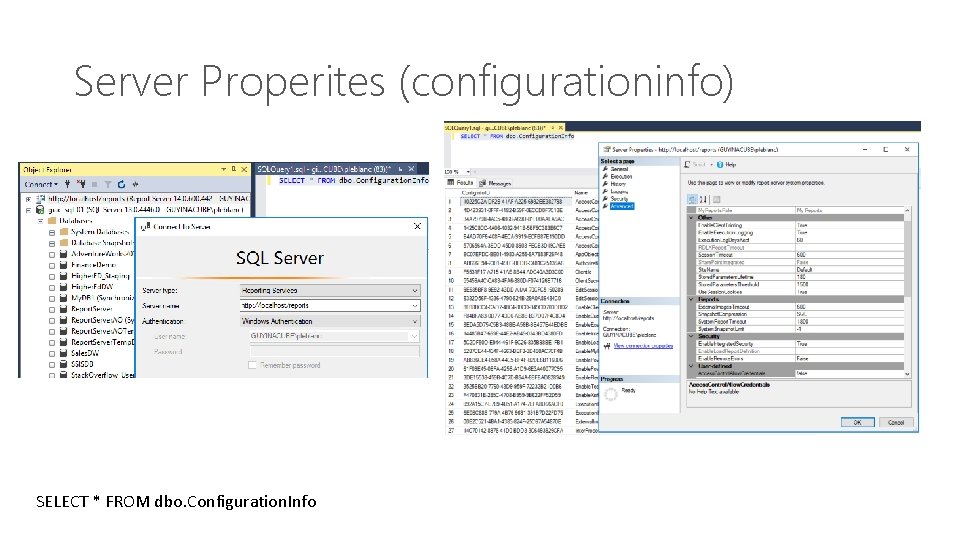960x540 pixels.
Task: Click the Script button in Server Properties
Action: [x=696, y=165]
